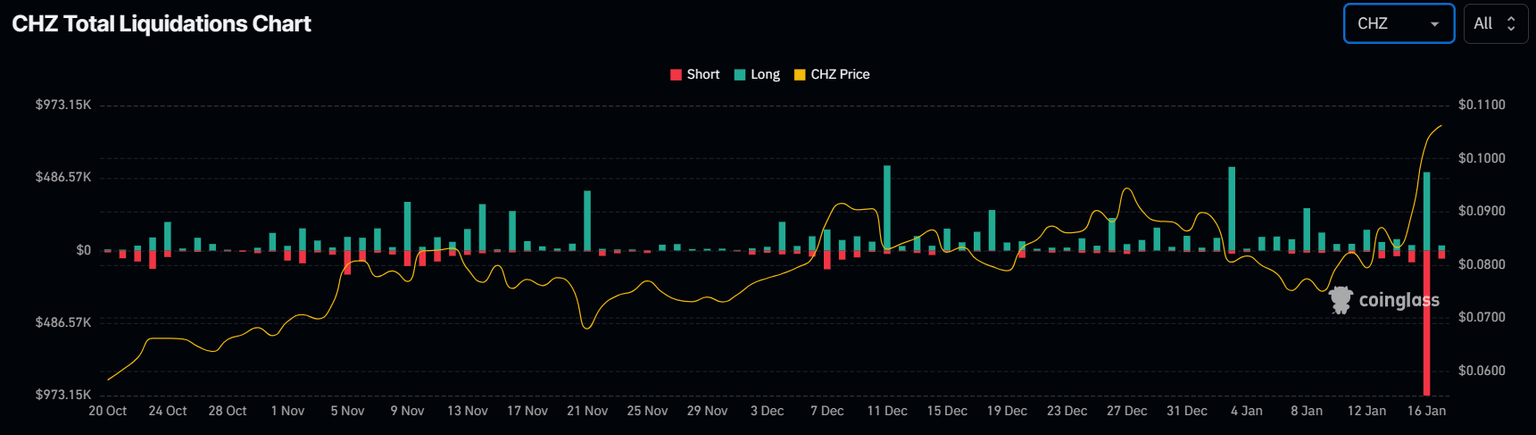Image resolution: width=1536 pixels, height=435 pixels.
Task: Click the 13 Nov date axis label
Action: tap(467, 411)
